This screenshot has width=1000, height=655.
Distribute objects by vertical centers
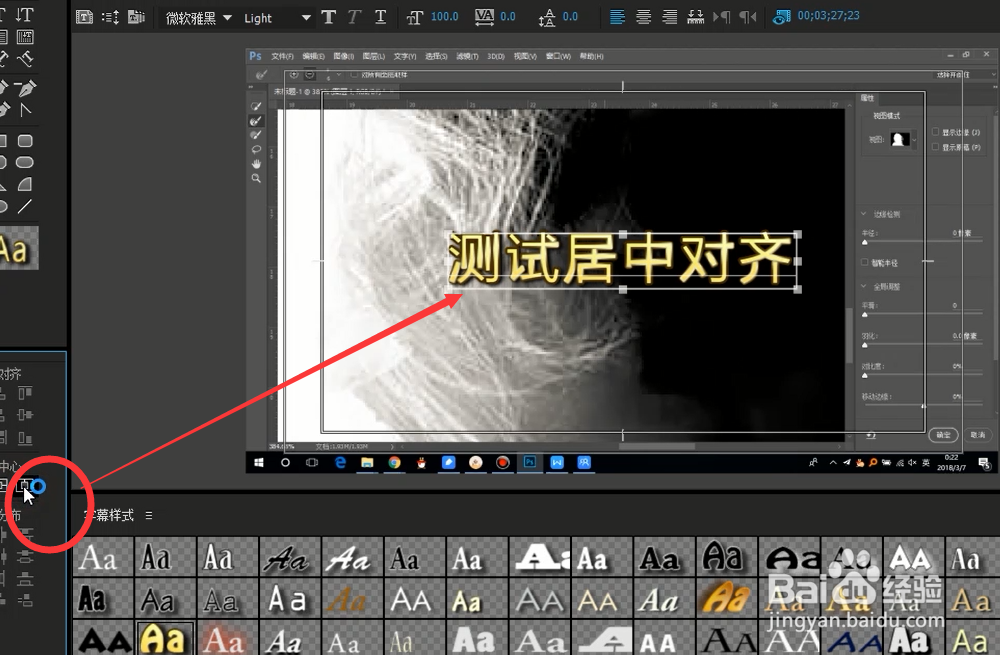pos(25,556)
